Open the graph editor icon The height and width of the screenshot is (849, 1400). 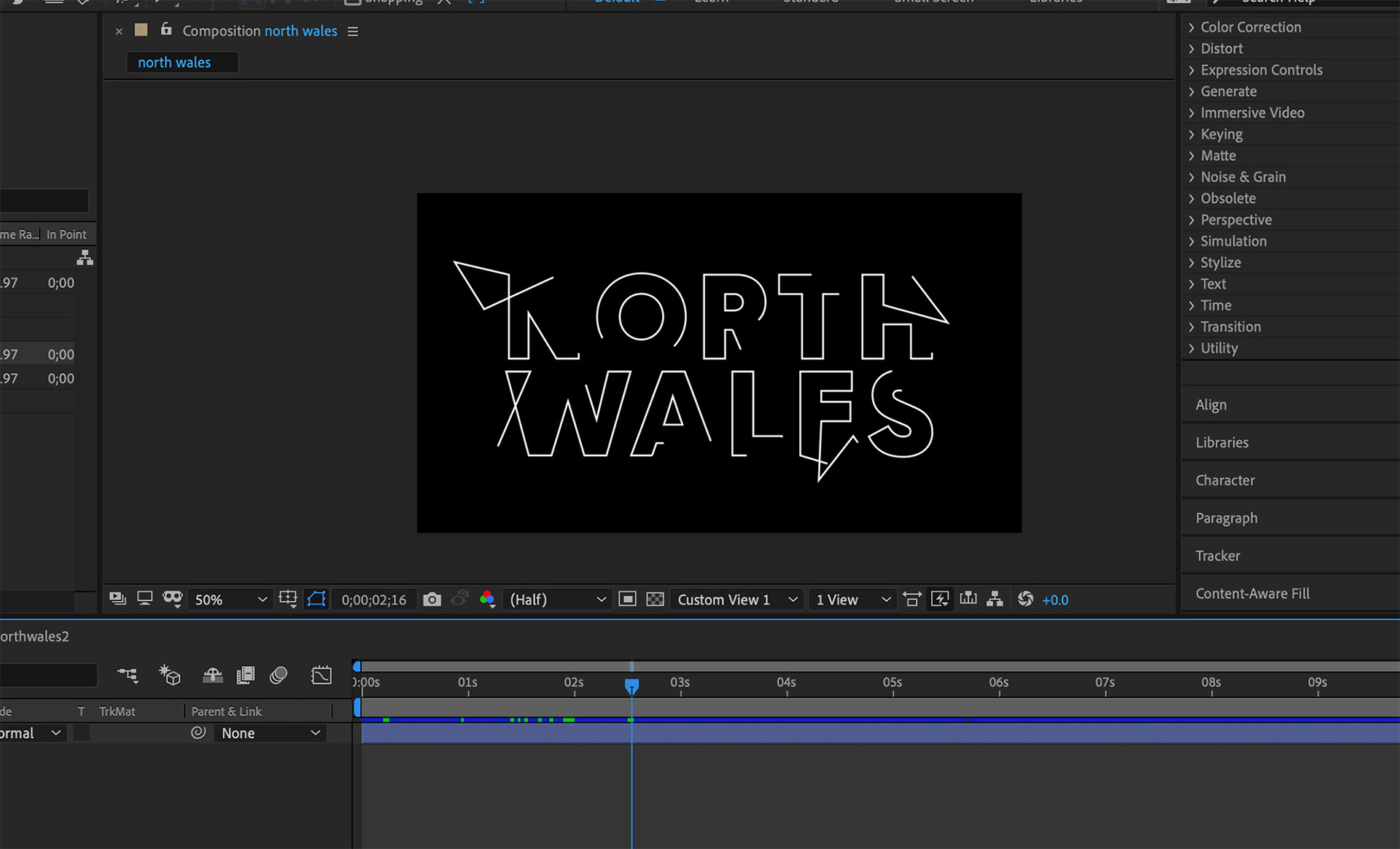point(321,676)
